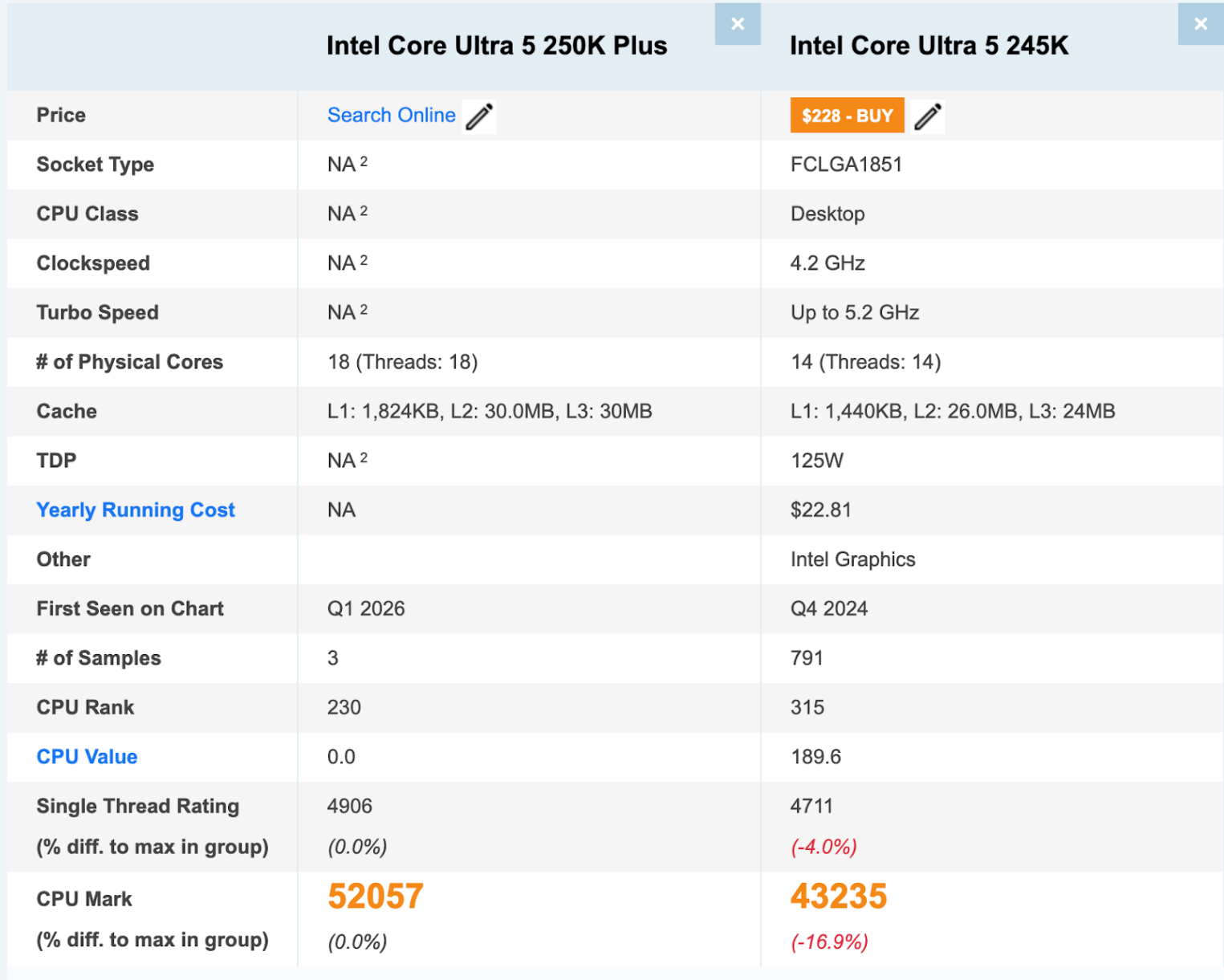Open the CPU Value explanation link
1224x980 pixels.
[87, 756]
